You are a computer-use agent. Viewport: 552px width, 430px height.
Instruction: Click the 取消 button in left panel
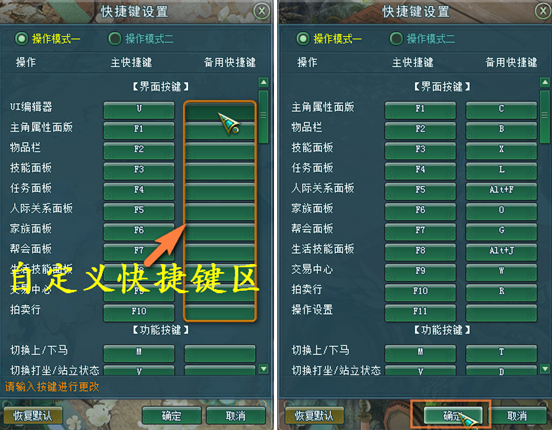(x=236, y=416)
